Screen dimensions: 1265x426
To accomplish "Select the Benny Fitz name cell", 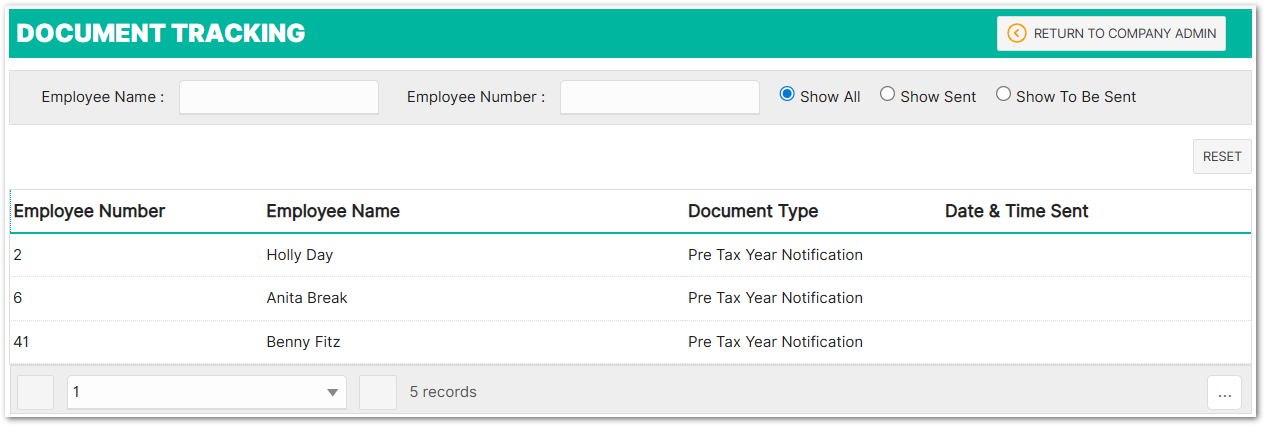I will point(303,342).
